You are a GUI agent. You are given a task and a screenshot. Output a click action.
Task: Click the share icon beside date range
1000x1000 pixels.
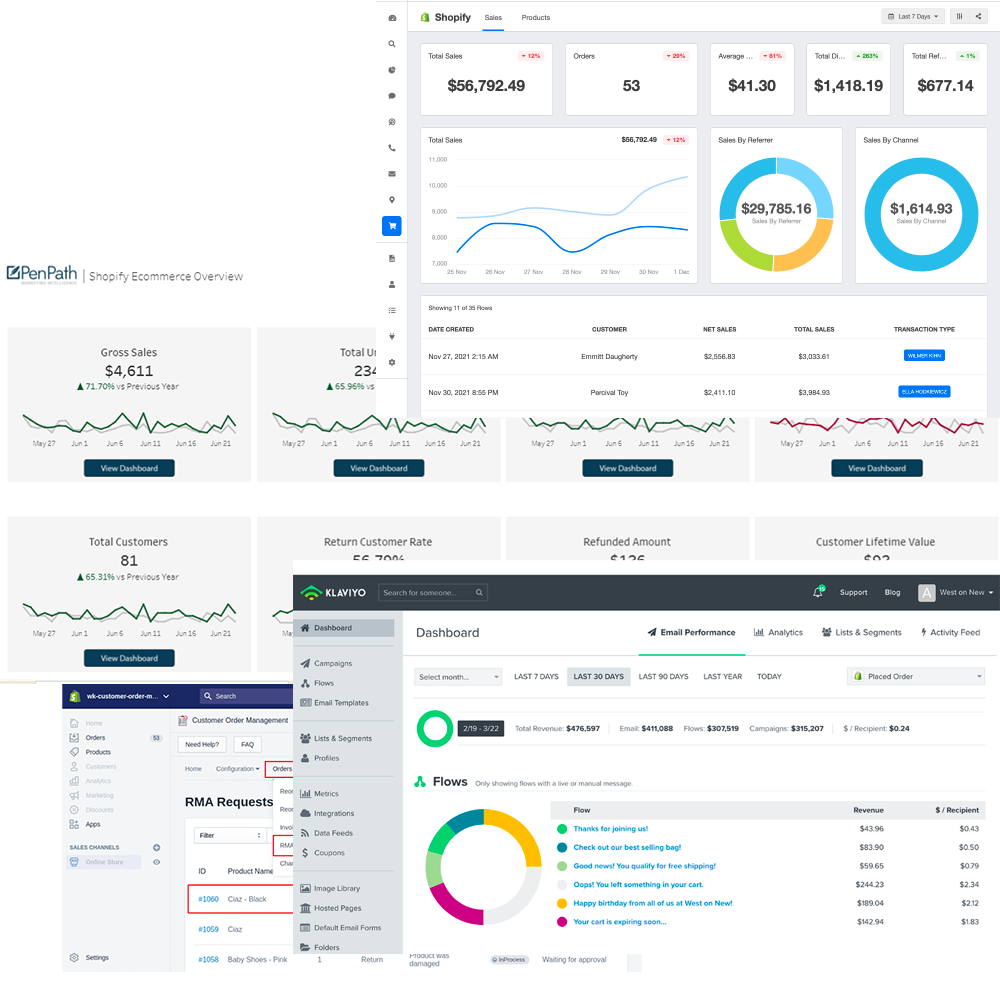pos(978,17)
